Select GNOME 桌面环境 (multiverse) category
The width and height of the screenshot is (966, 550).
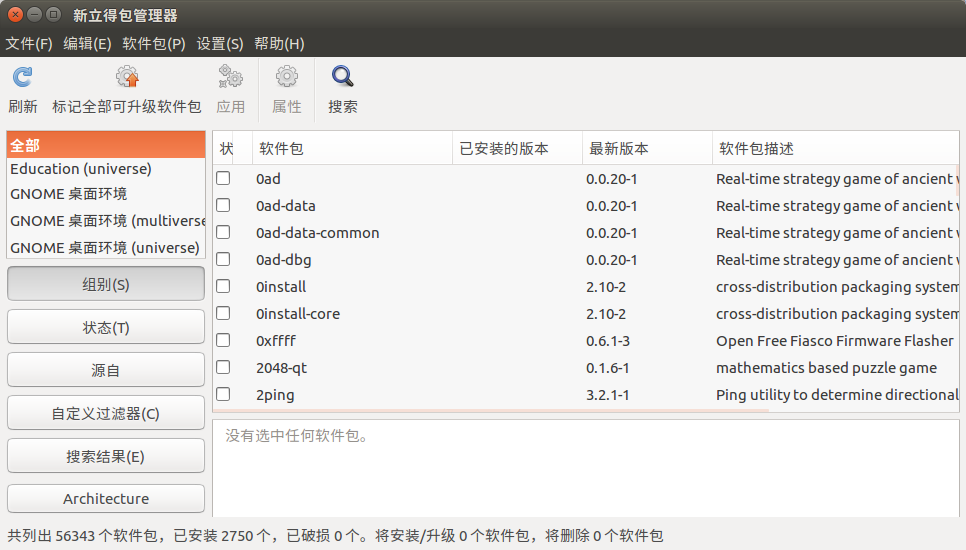pyautogui.click(x=106, y=220)
